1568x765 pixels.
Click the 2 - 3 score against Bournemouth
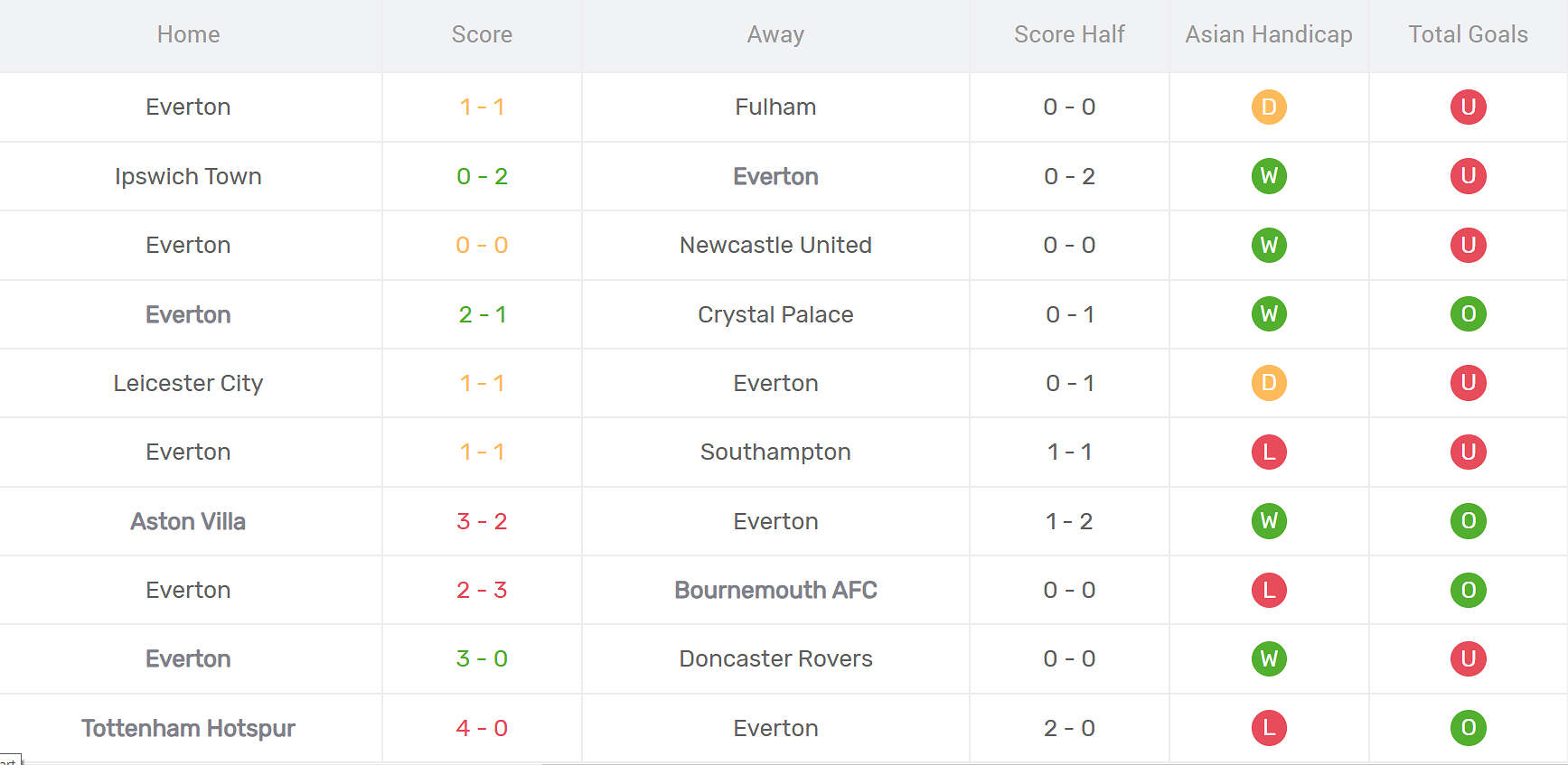click(x=482, y=590)
